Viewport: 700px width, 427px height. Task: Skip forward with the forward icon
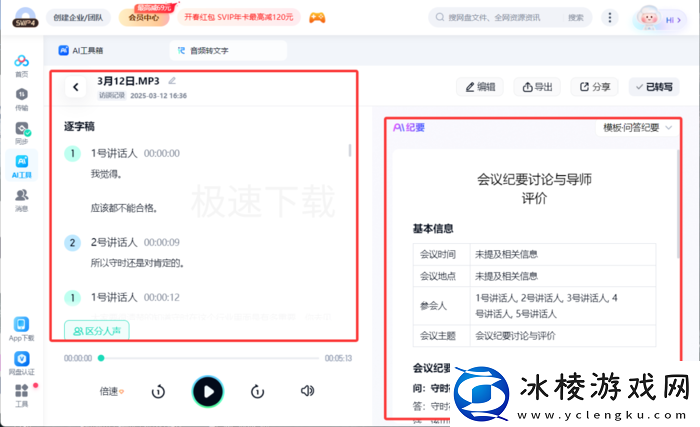tap(257, 392)
